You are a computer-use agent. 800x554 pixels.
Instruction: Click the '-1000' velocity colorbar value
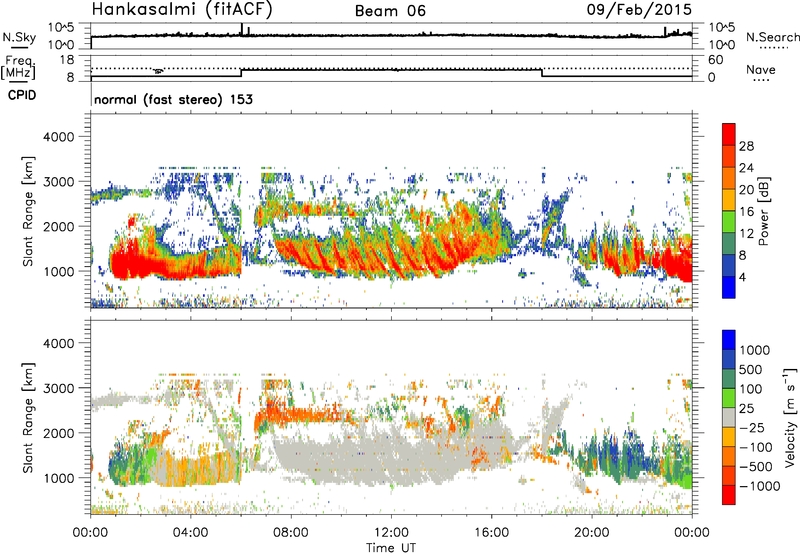coord(760,486)
